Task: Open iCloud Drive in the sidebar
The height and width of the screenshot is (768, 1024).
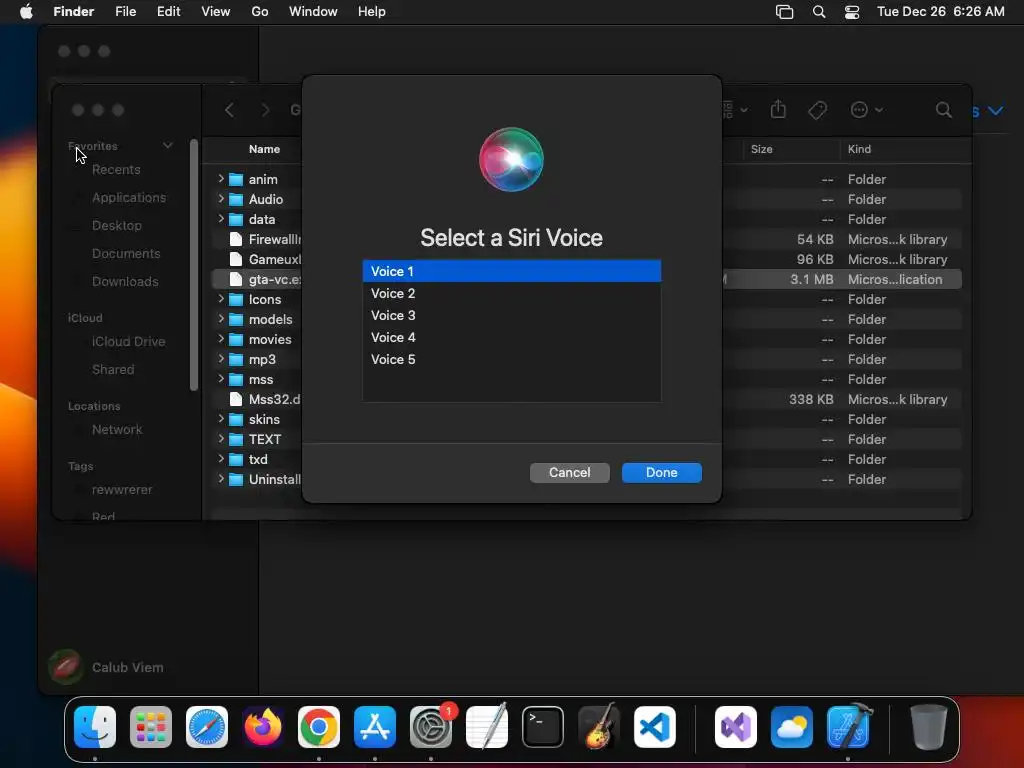Action: [128, 342]
